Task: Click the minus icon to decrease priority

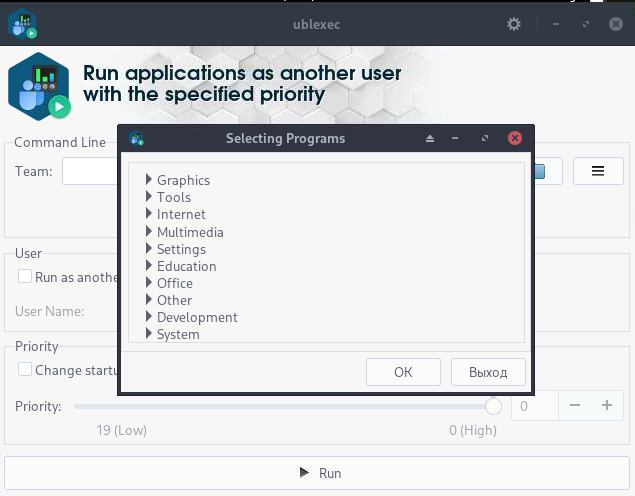Action: tap(575, 406)
